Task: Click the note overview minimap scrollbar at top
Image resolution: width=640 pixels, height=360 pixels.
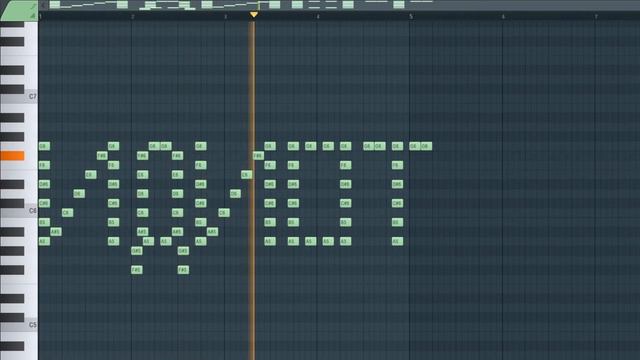Action: coord(343,5)
